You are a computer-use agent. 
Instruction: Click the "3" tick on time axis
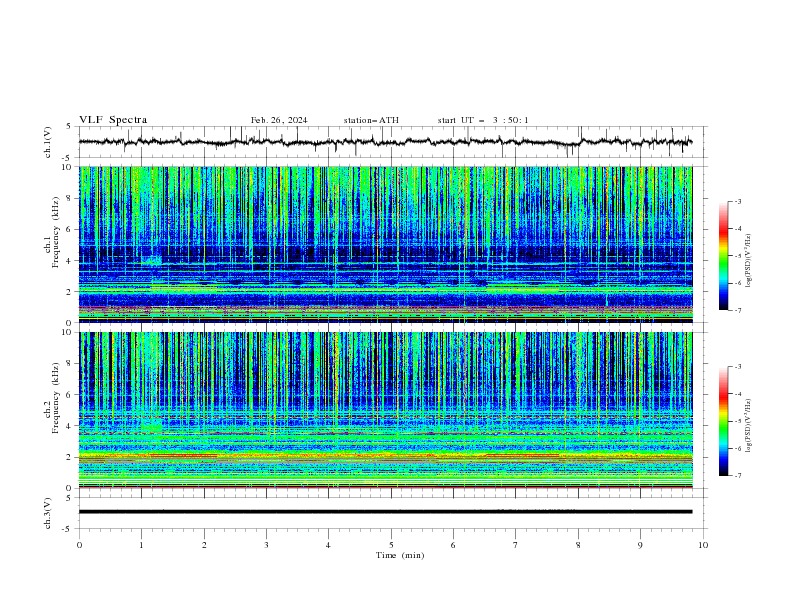(266, 545)
